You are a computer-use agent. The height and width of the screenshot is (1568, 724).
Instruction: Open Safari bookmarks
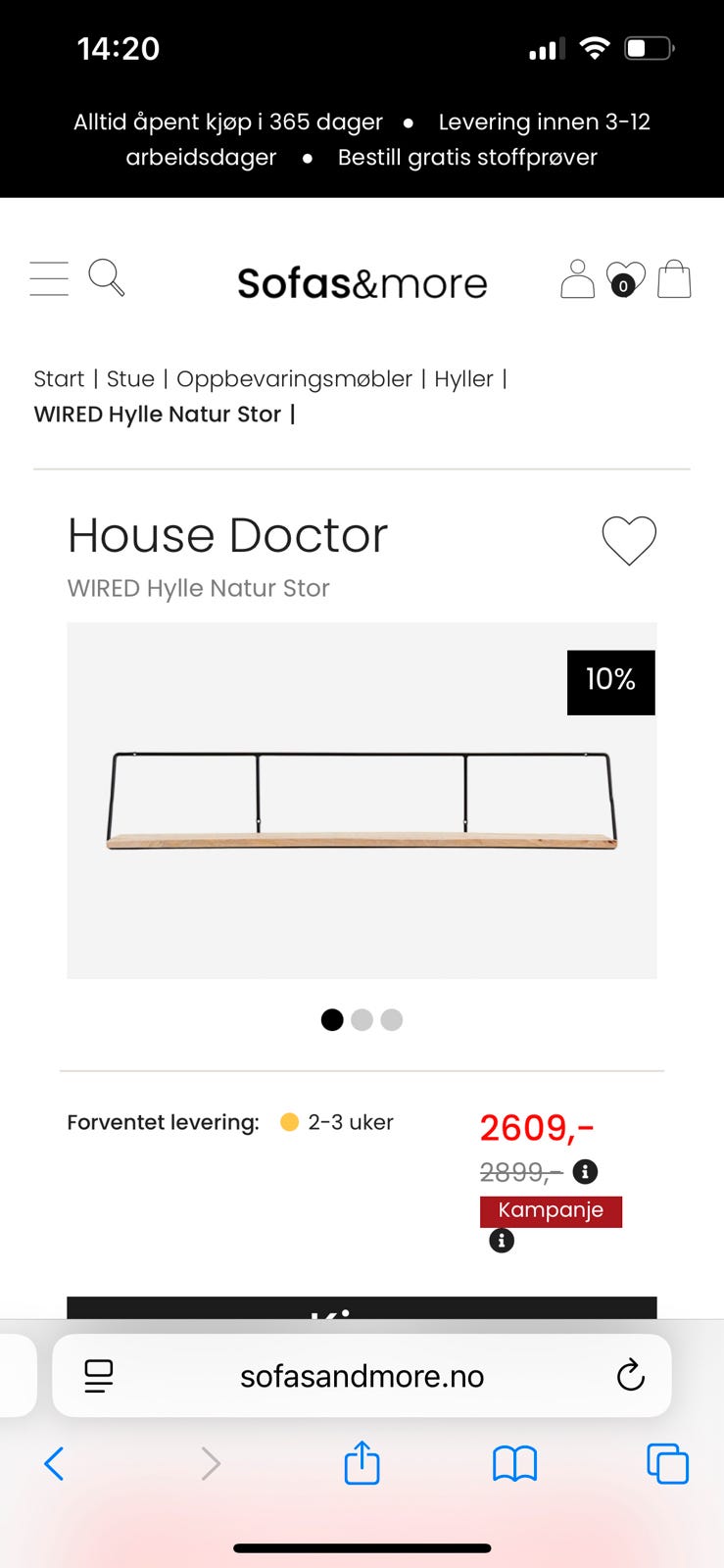pos(514,1464)
